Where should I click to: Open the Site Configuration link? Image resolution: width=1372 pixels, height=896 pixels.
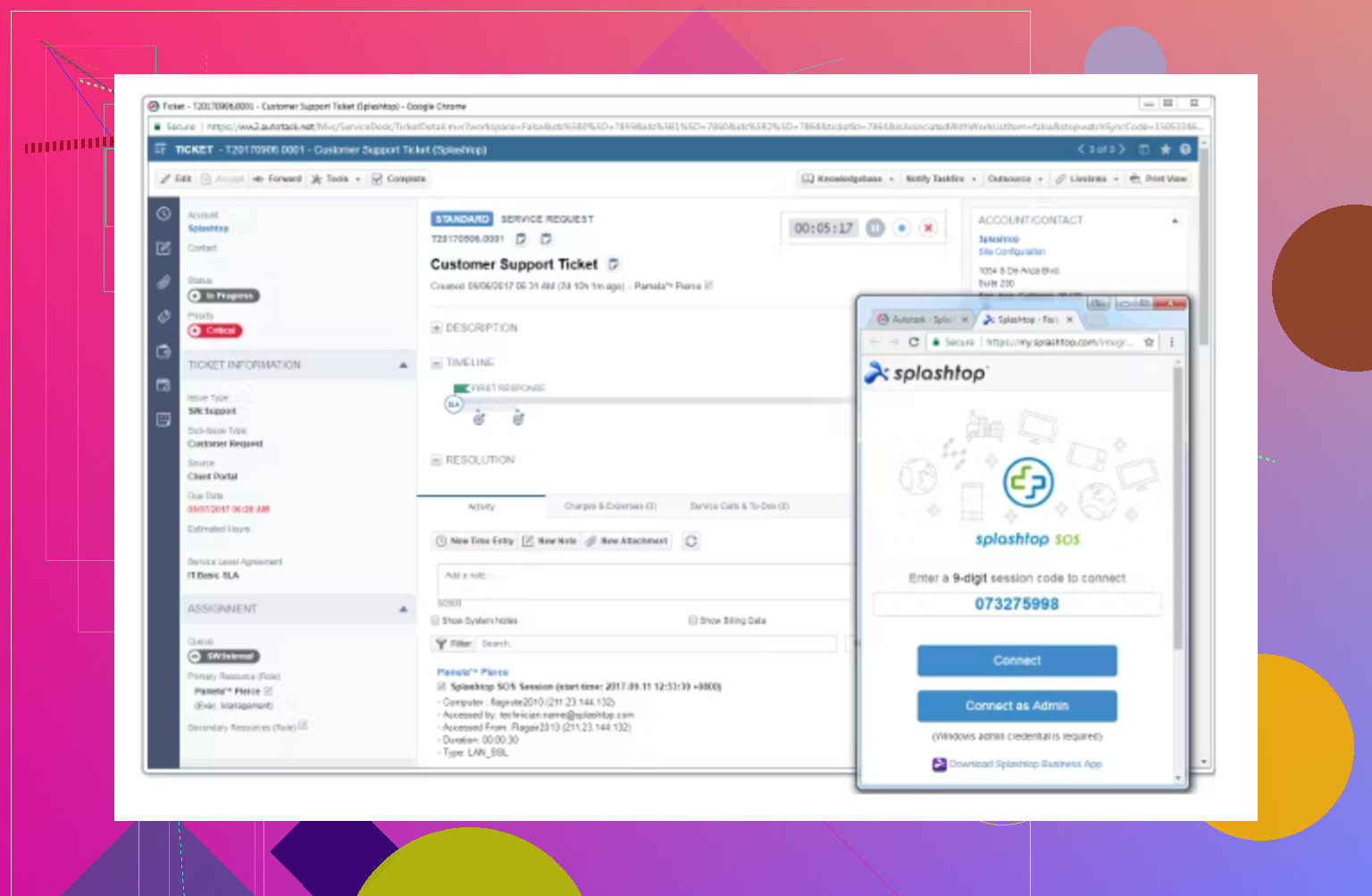[x=1011, y=252]
